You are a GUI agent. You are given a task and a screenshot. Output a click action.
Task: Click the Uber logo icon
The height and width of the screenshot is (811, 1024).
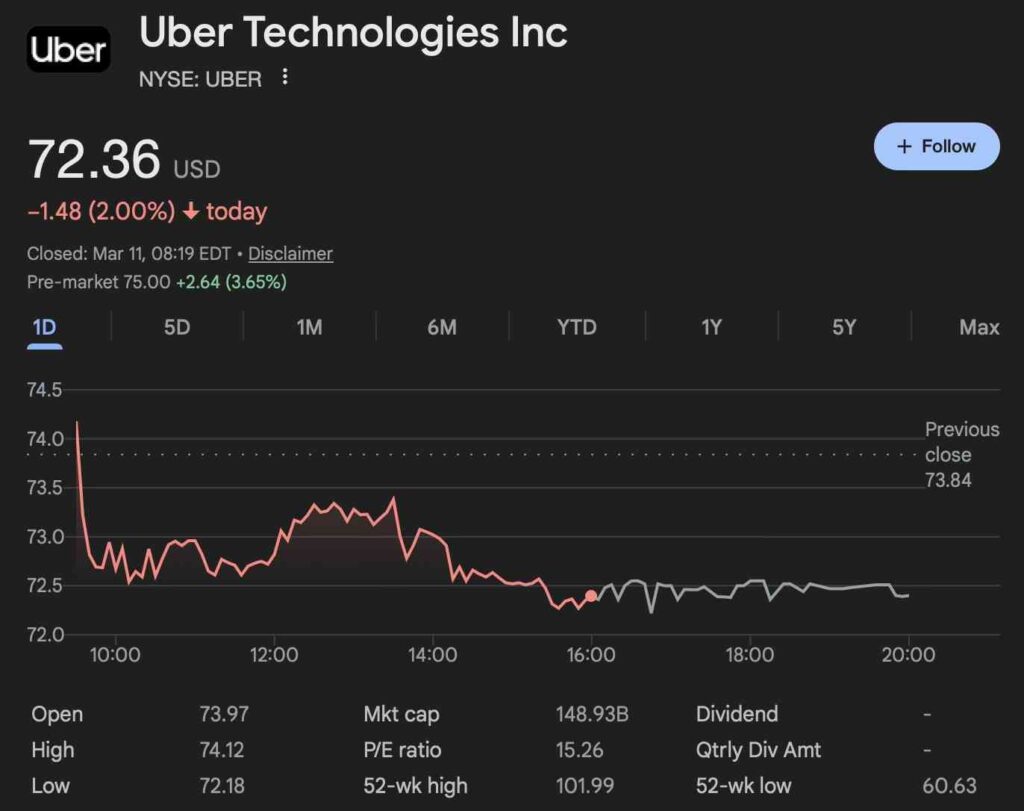click(x=68, y=49)
